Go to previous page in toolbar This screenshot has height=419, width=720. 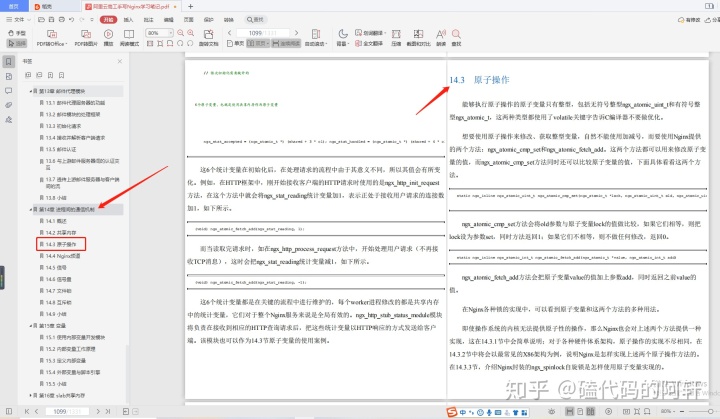[x=230, y=33]
